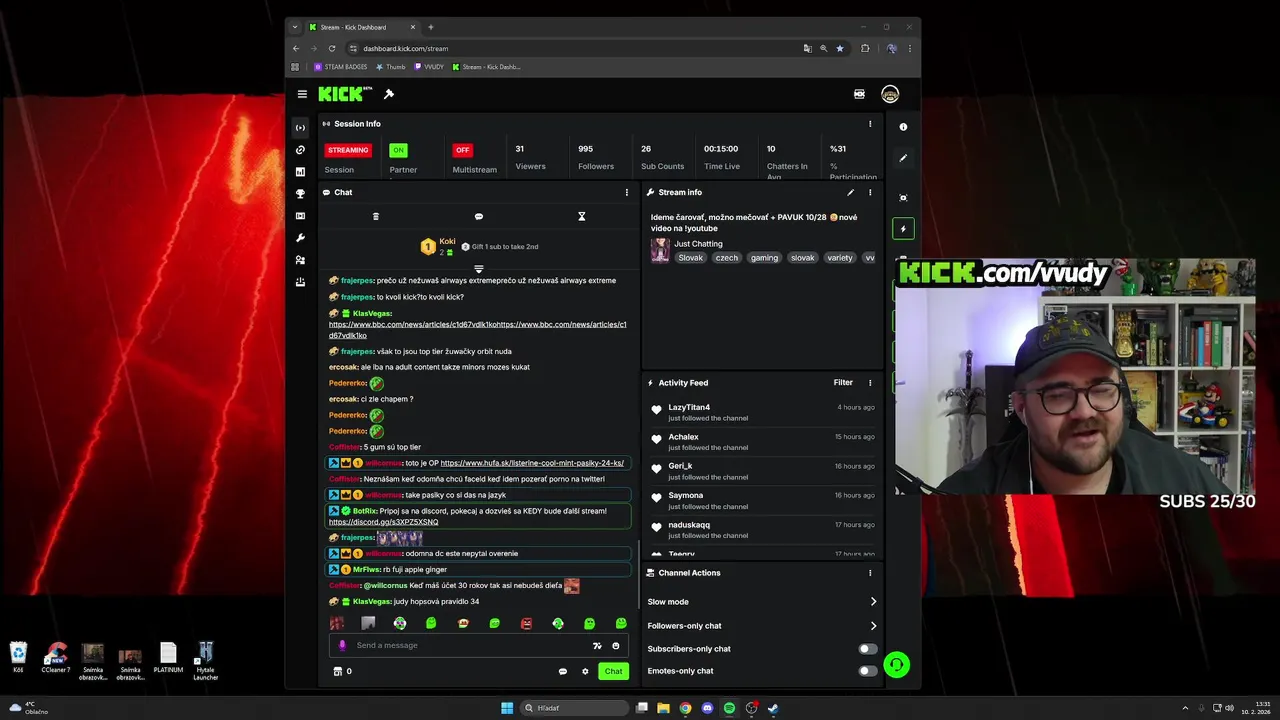
Task: Click the taskbar search box Hľadať
Action: click(575, 708)
